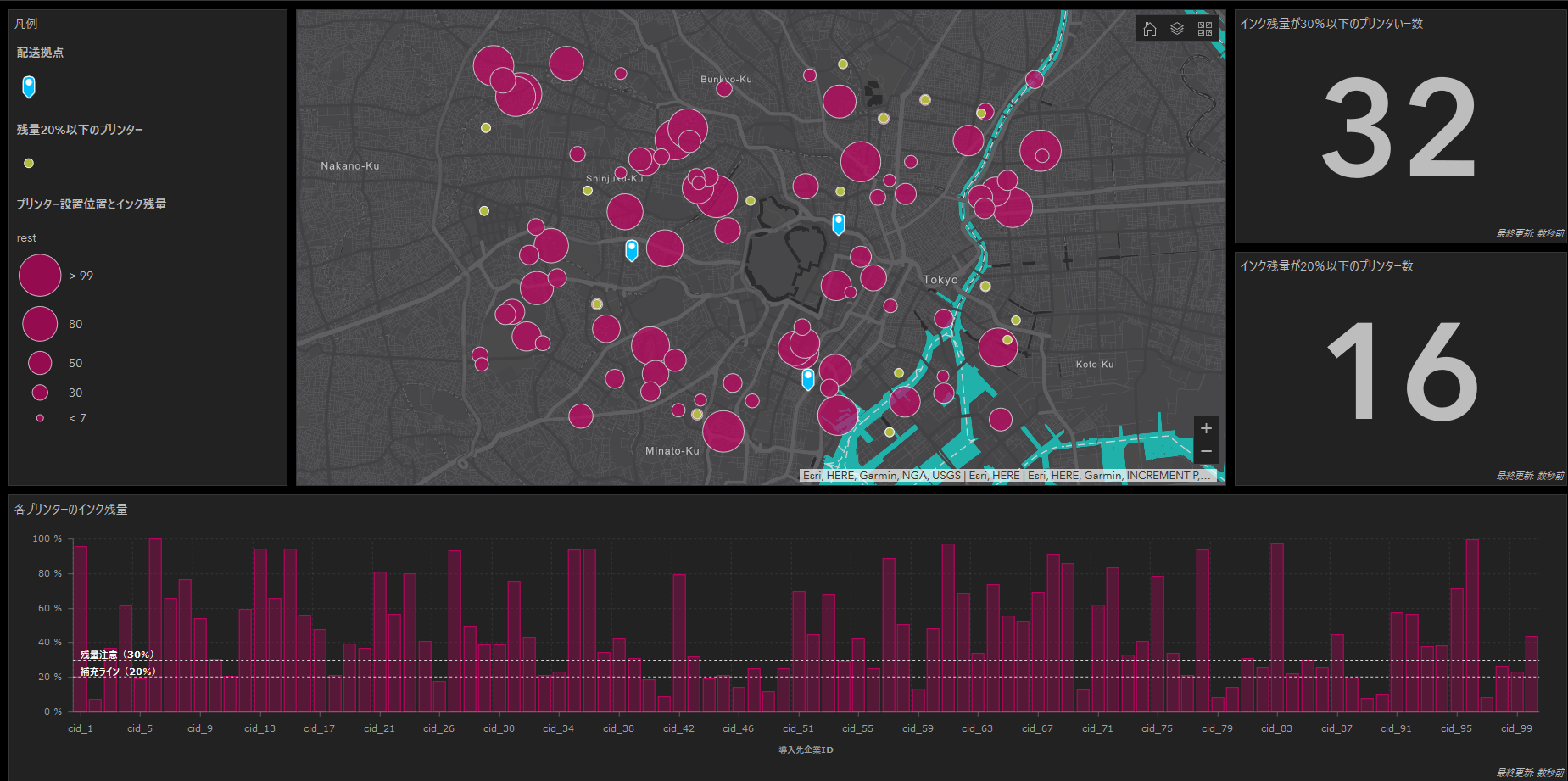Click the Home default extent icon
Image resolution: width=1568 pixels, height=781 pixels.
(1150, 29)
